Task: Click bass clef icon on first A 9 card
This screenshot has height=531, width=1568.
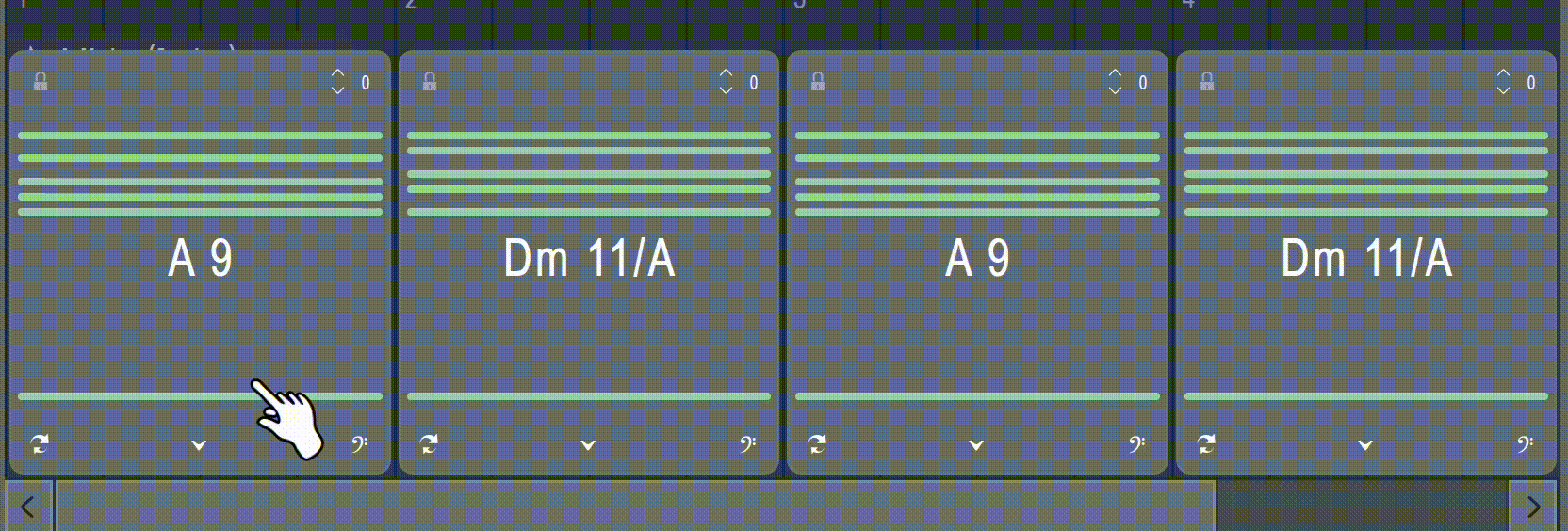Action: click(x=360, y=443)
